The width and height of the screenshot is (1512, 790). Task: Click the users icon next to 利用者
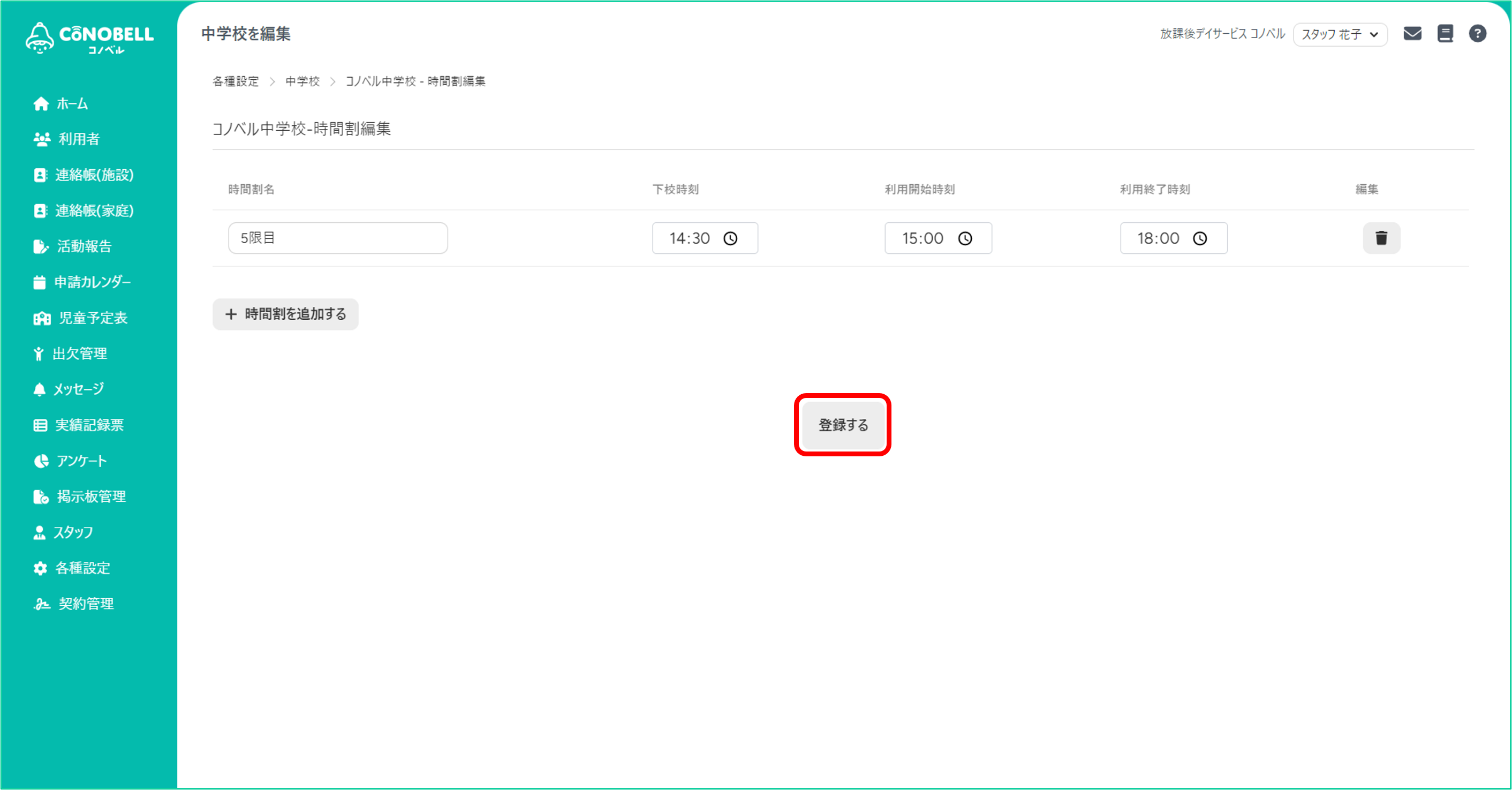coord(42,139)
